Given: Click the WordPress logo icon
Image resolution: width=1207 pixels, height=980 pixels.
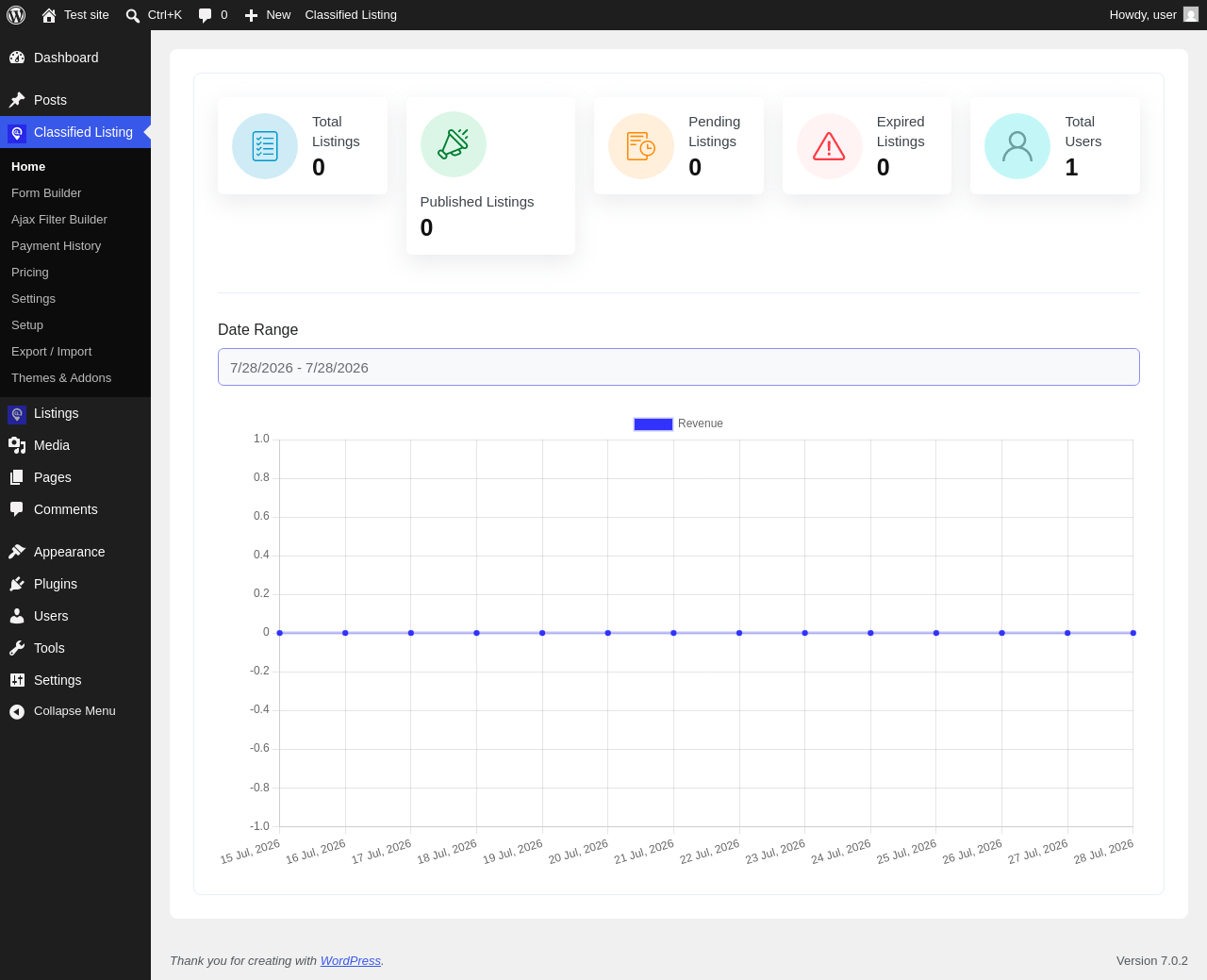Looking at the screenshot, I should (x=16, y=15).
